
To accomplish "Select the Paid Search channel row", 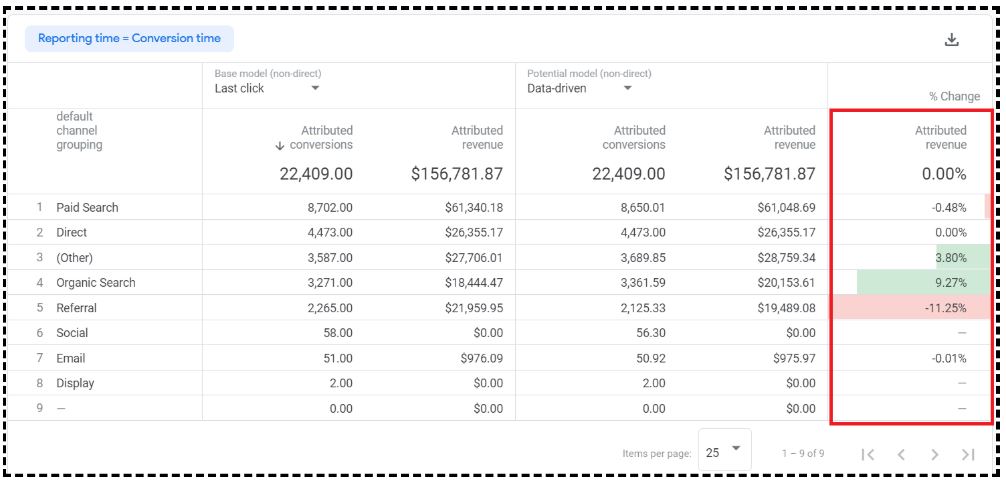I will [x=87, y=208].
